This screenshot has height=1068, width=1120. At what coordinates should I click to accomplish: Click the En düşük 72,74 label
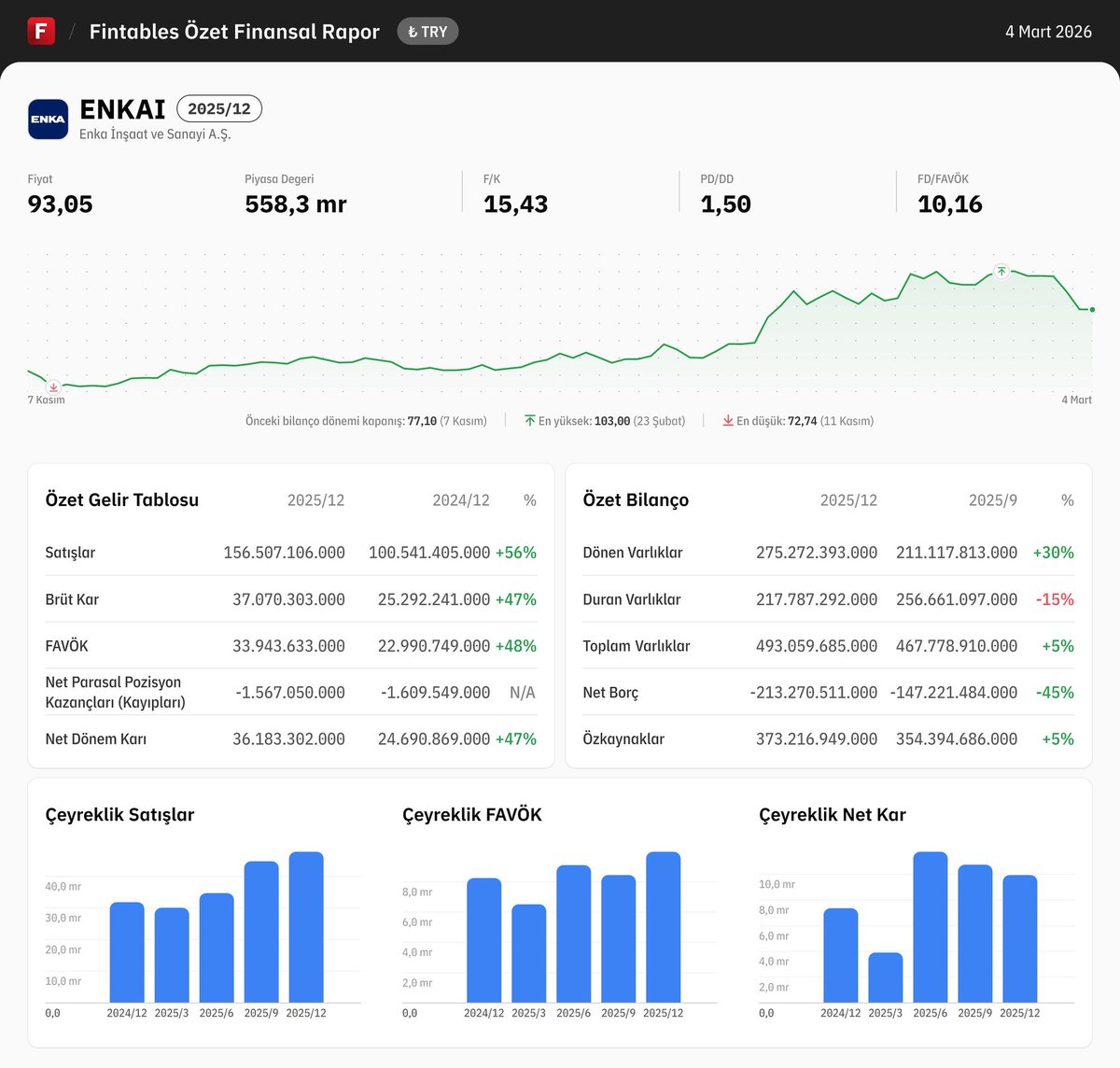[805, 421]
